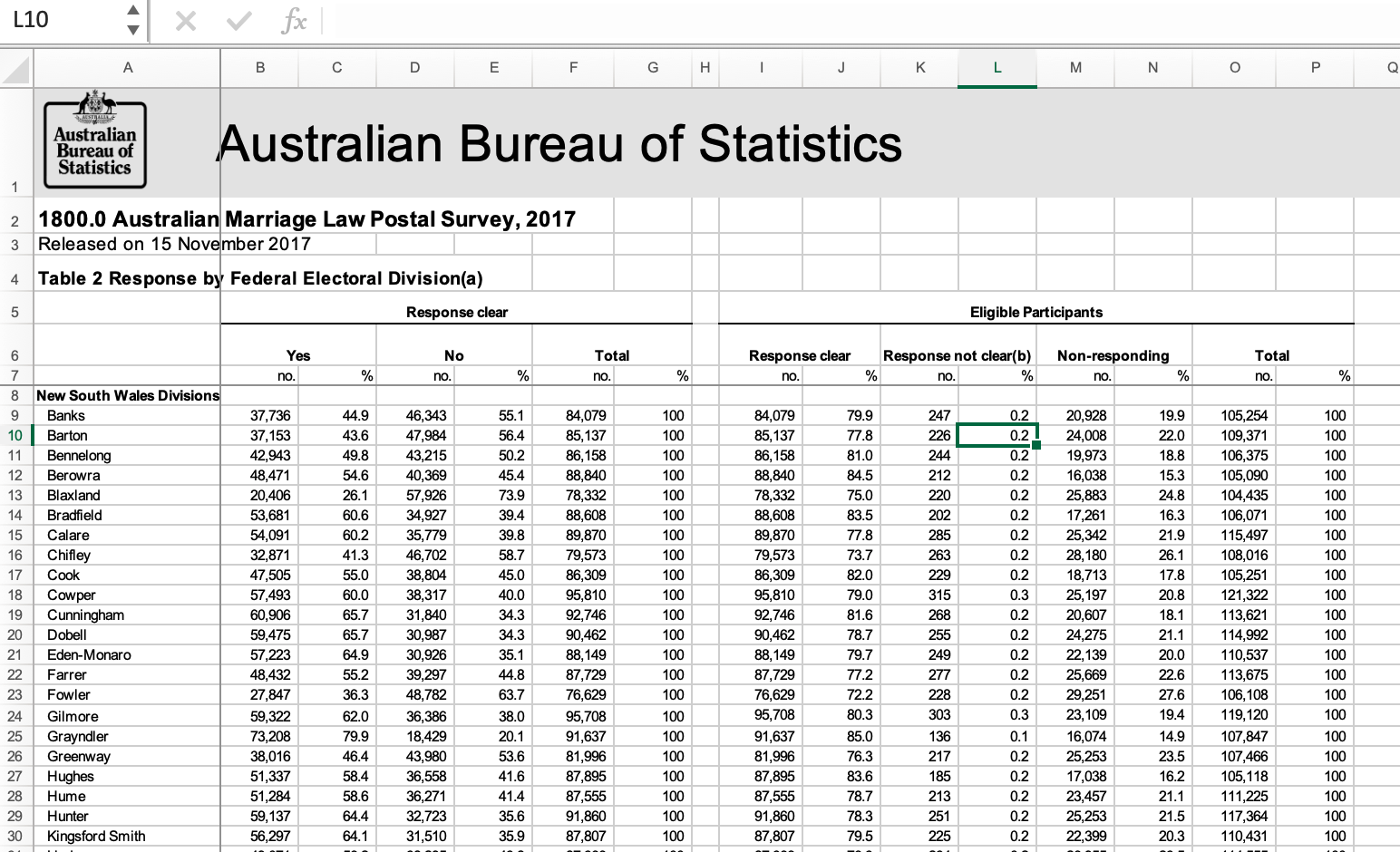Click 'Table 2 Response by Federal Electoral Division(a)'
1400x852 pixels.
tap(260, 278)
